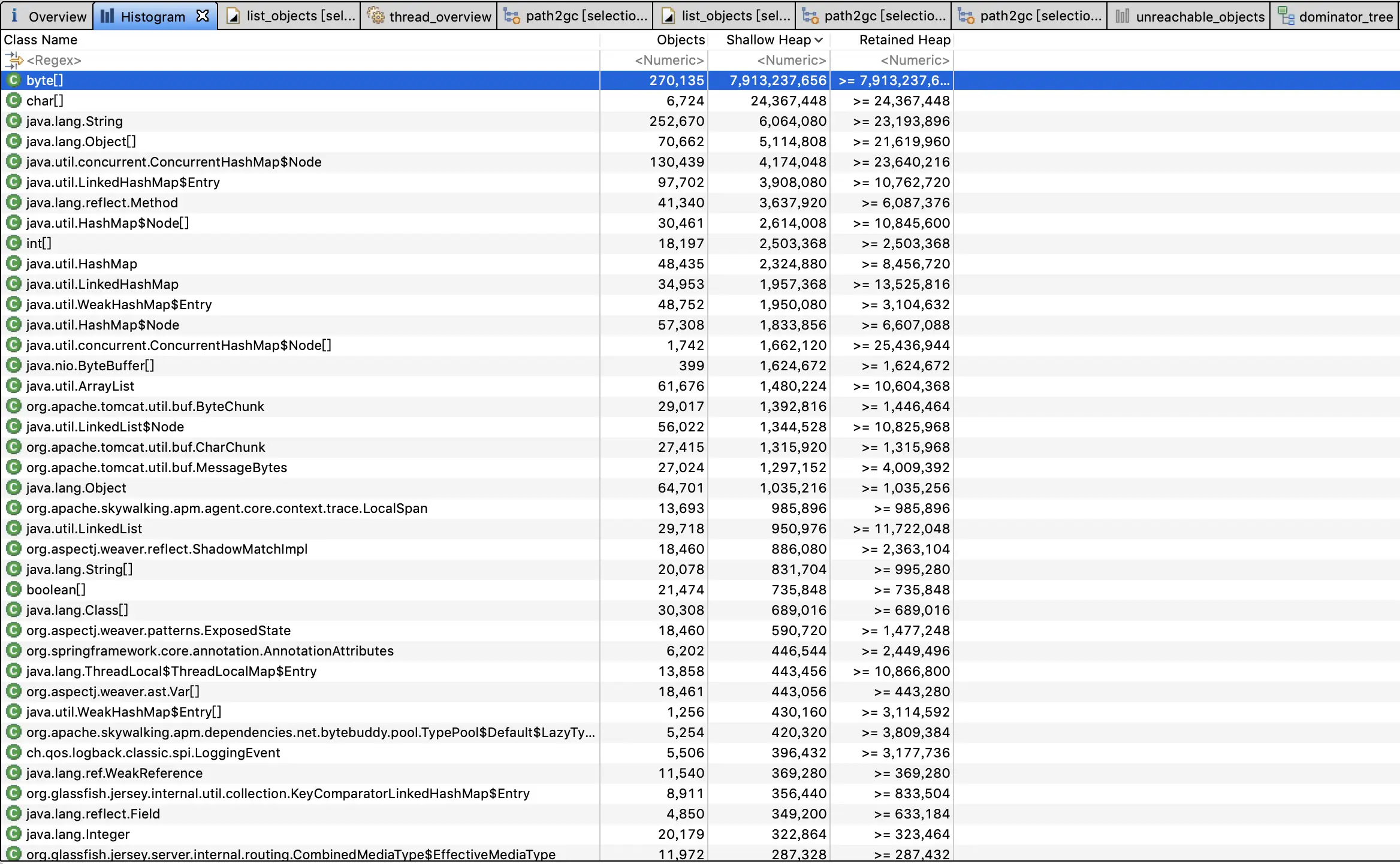
Task: Toggle sort arrow on Shallow Heap column
Action: coord(819,40)
